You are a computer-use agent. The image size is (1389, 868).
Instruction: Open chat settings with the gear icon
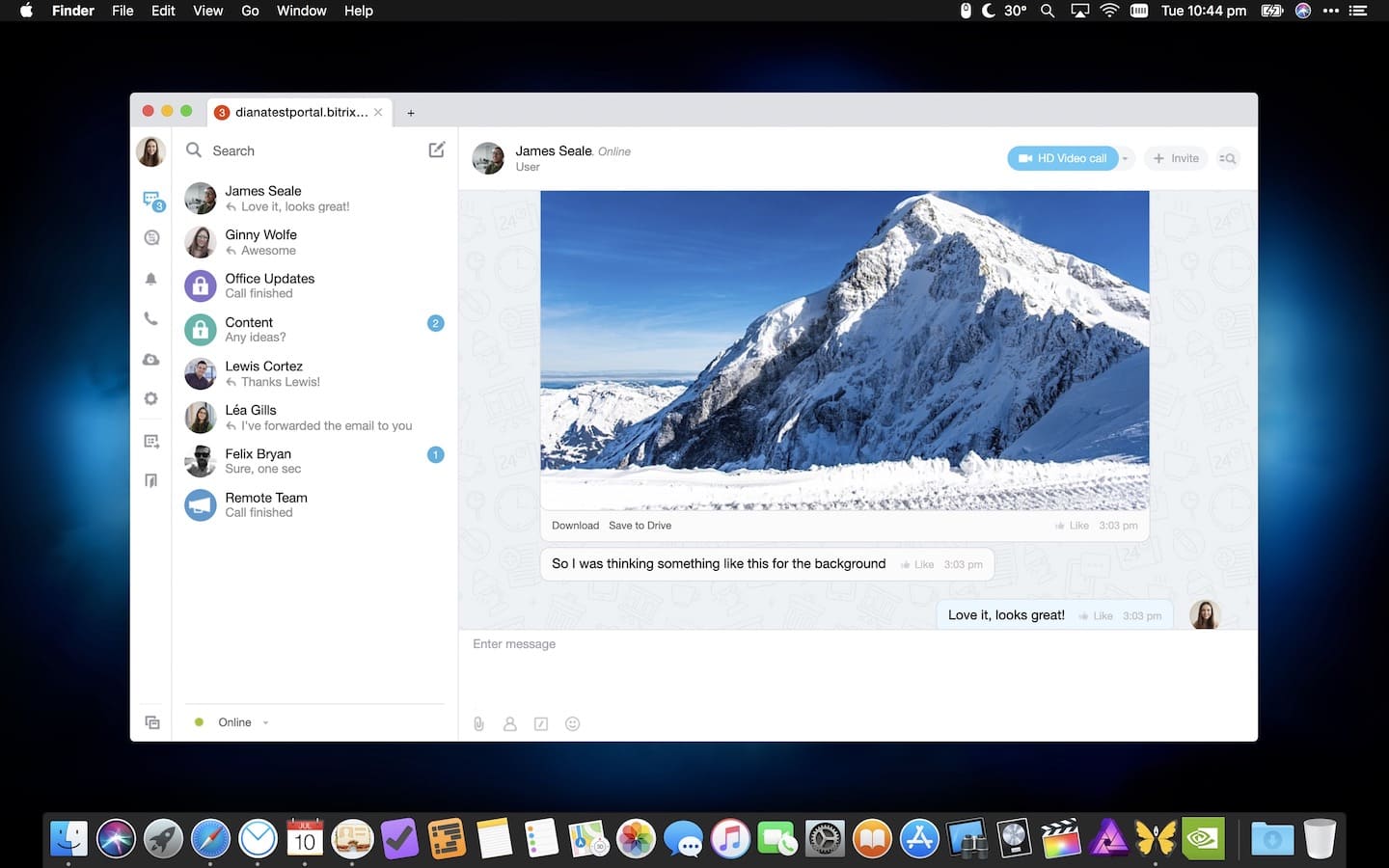point(151,398)
